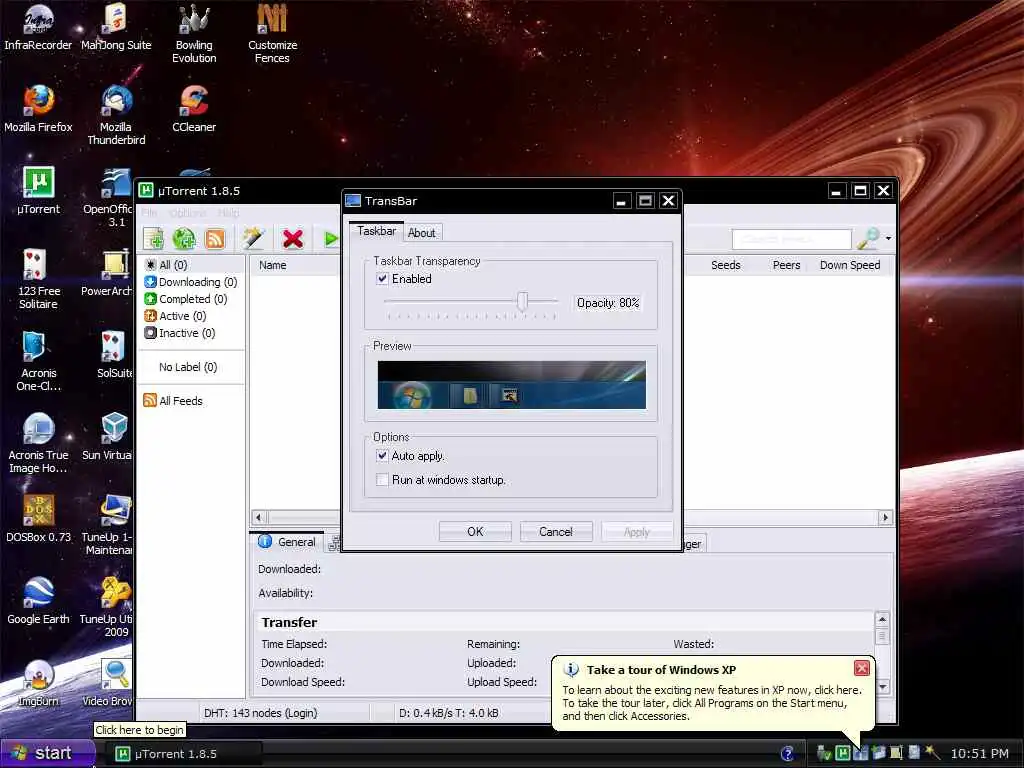The height and width of the screenshot is (768, 1024).
Task: Close the Windows XP tour balloon
Action: (861, 668)
